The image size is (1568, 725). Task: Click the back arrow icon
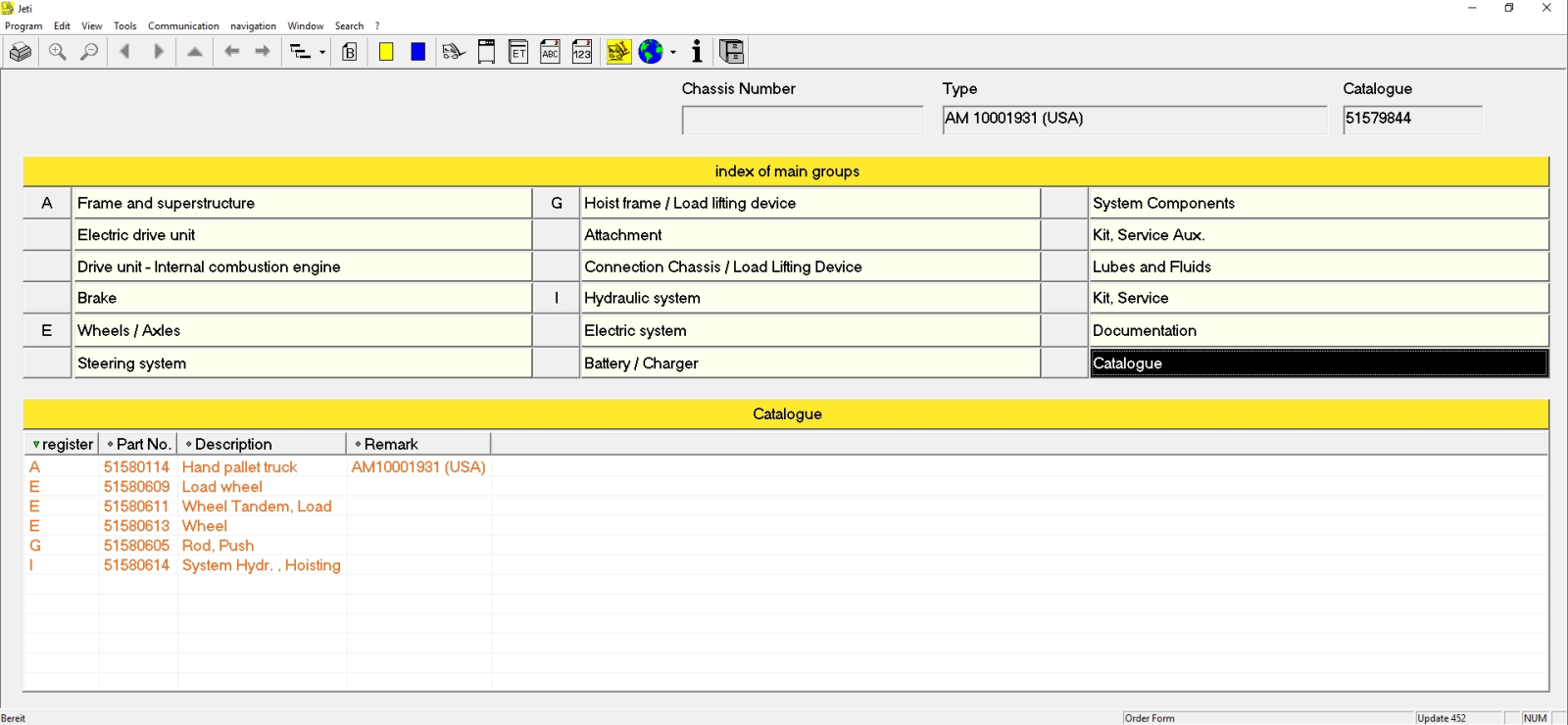(232, 52)
